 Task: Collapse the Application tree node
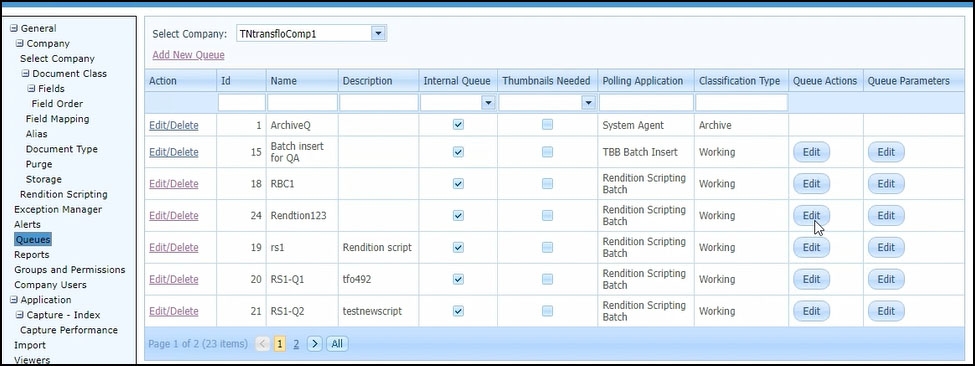click(x=14, y=300)
